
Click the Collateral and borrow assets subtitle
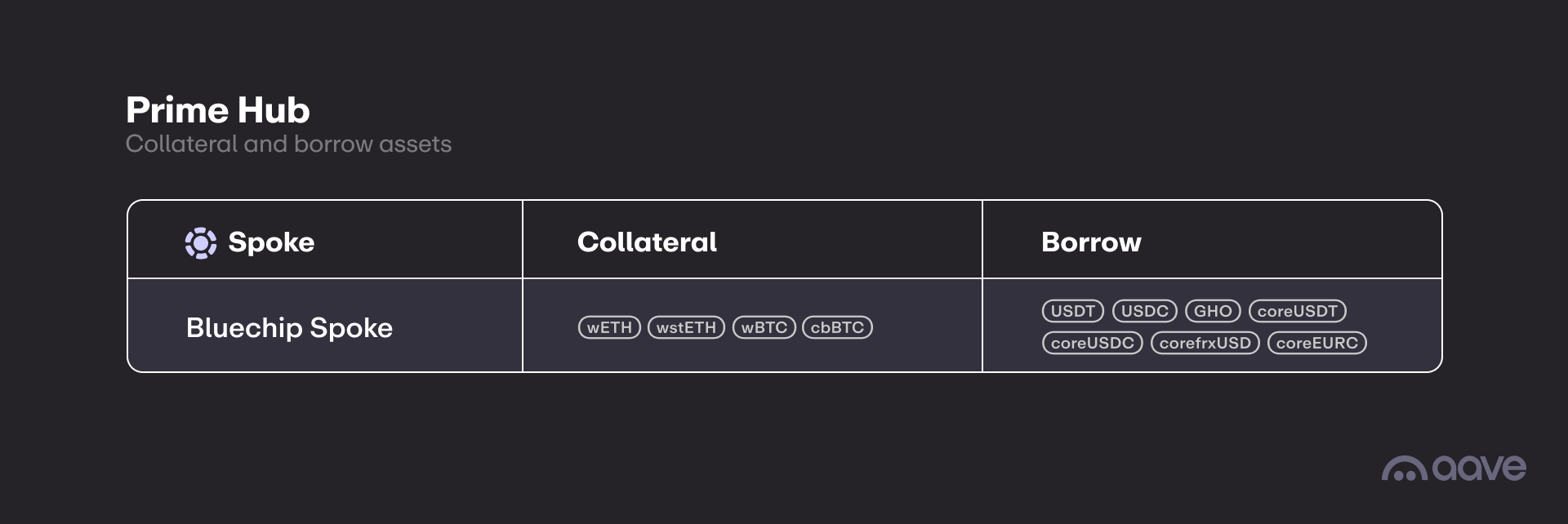288,144
